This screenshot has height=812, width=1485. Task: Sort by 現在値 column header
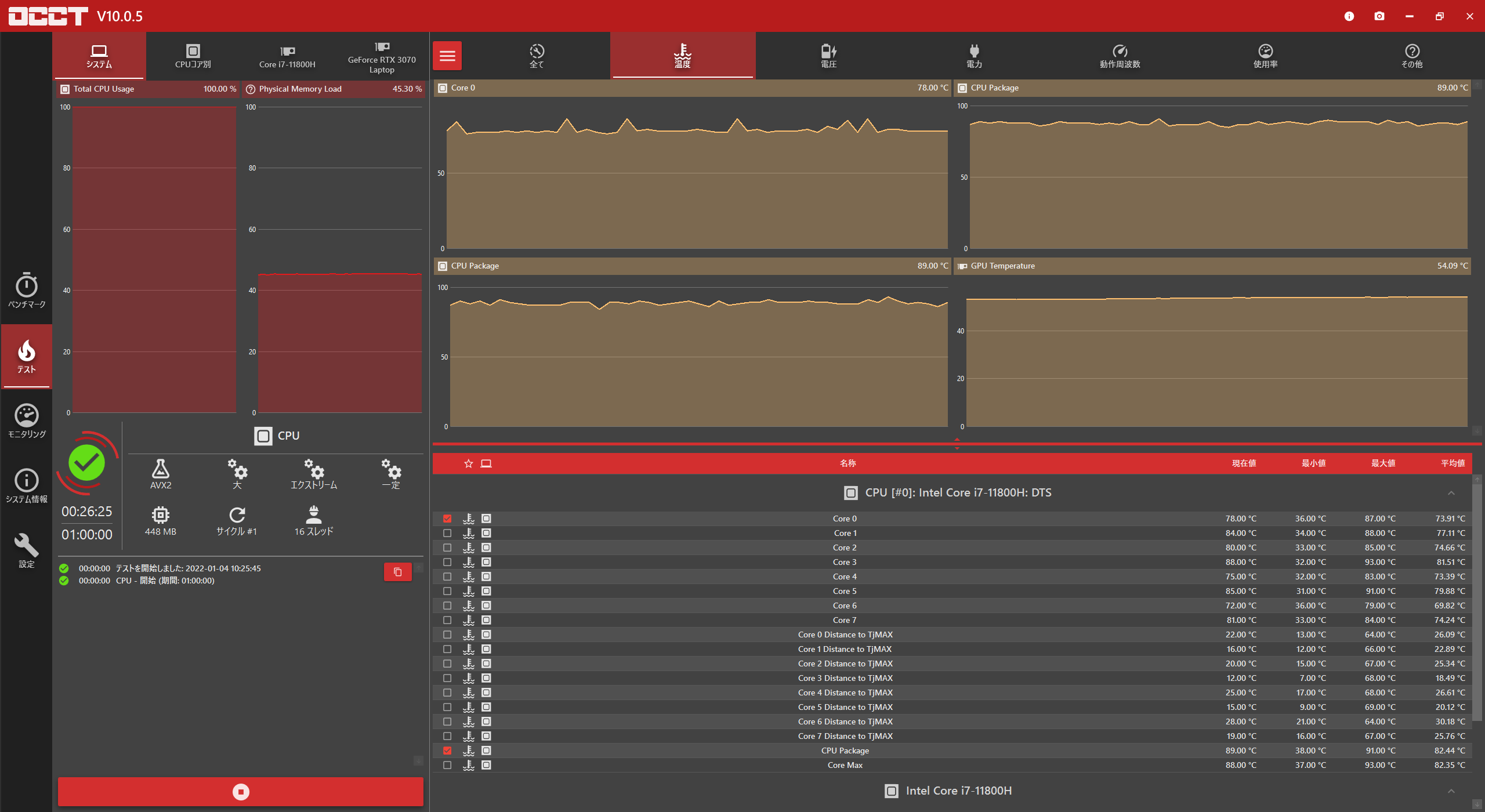[1244, 463]
